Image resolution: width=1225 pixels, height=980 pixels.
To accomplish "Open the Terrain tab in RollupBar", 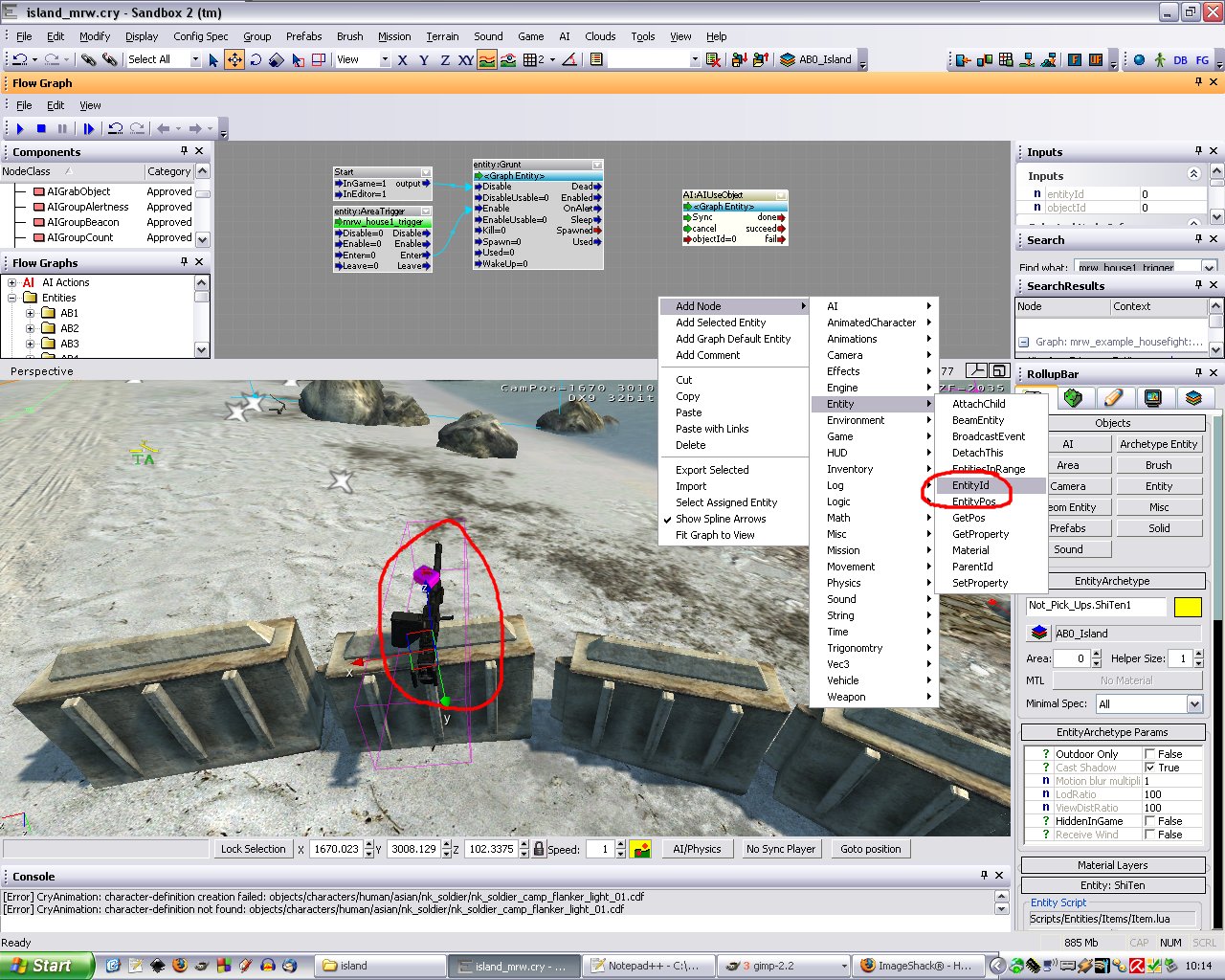I will (1073, 397).
